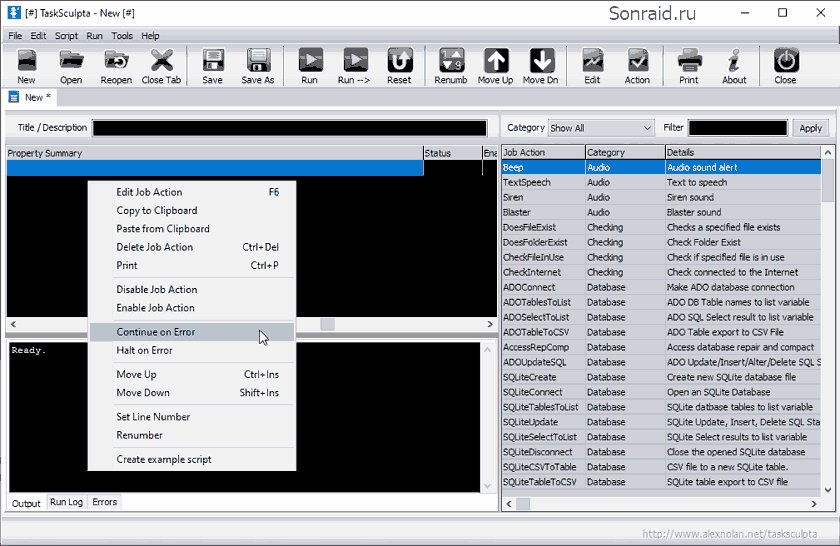Click the About info icon
This screenshot has height=546, width=840.
click(x=734, y=61)
